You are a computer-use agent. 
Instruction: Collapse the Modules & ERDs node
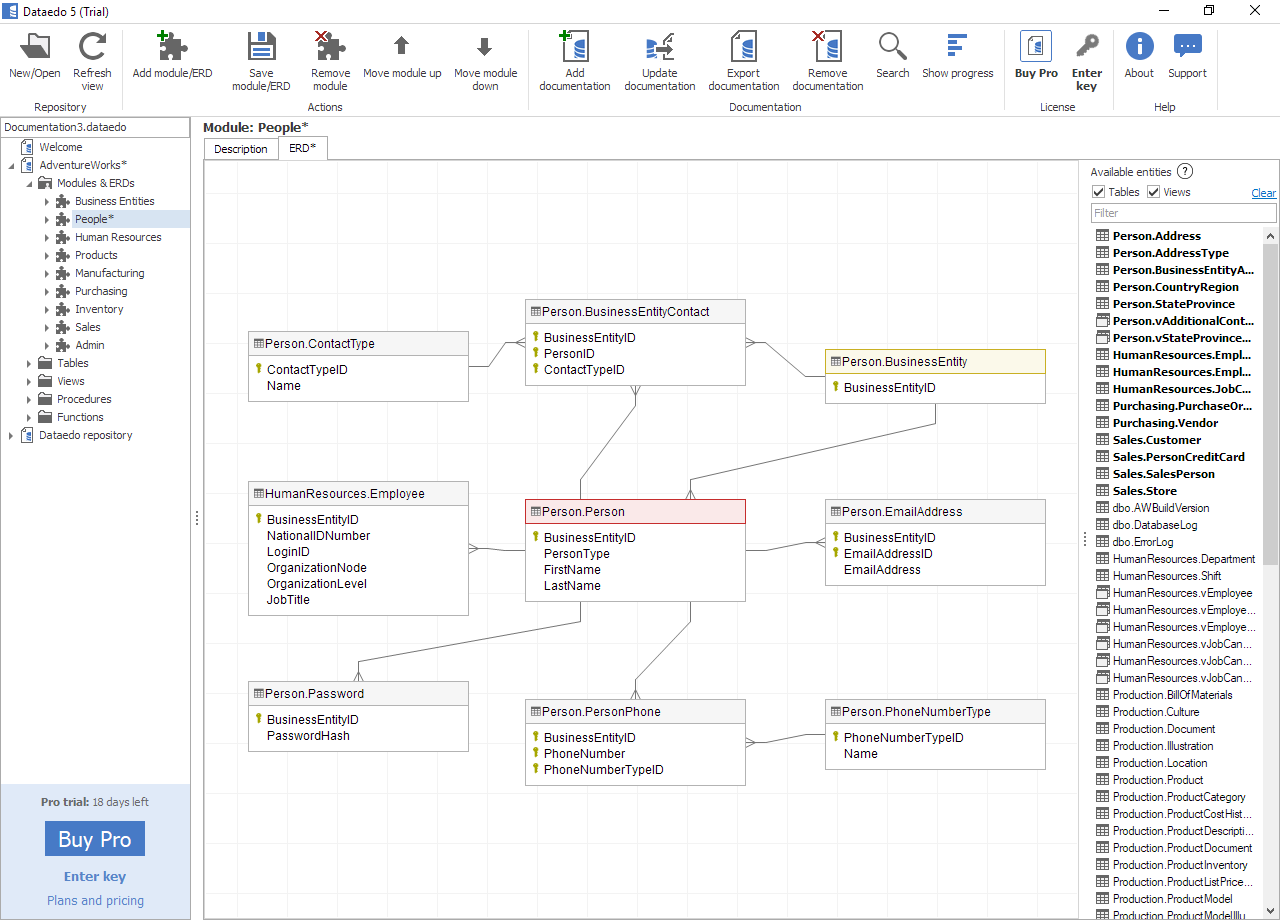point(29,183)
